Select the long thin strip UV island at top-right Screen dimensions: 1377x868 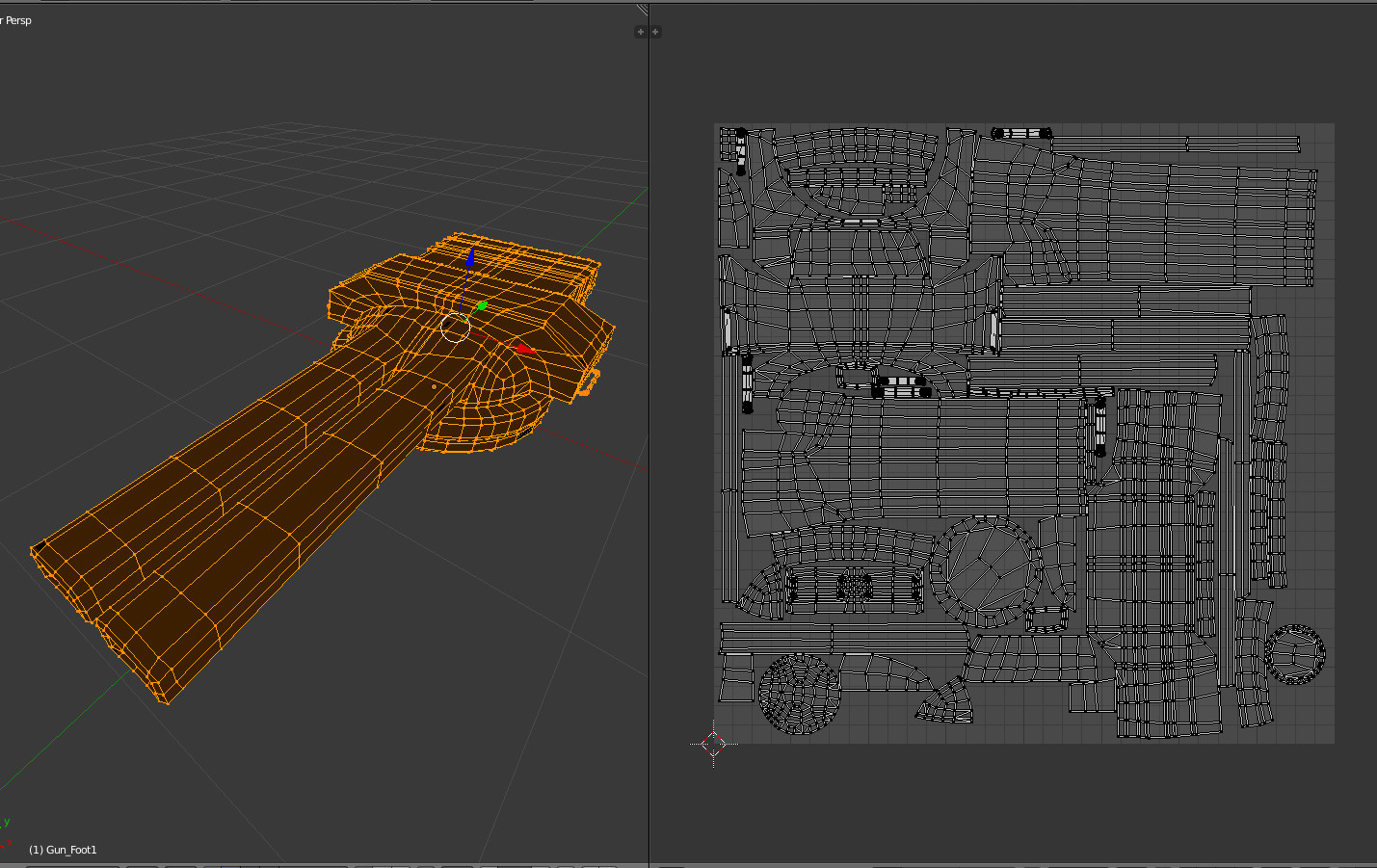(x=1176, y=144)
